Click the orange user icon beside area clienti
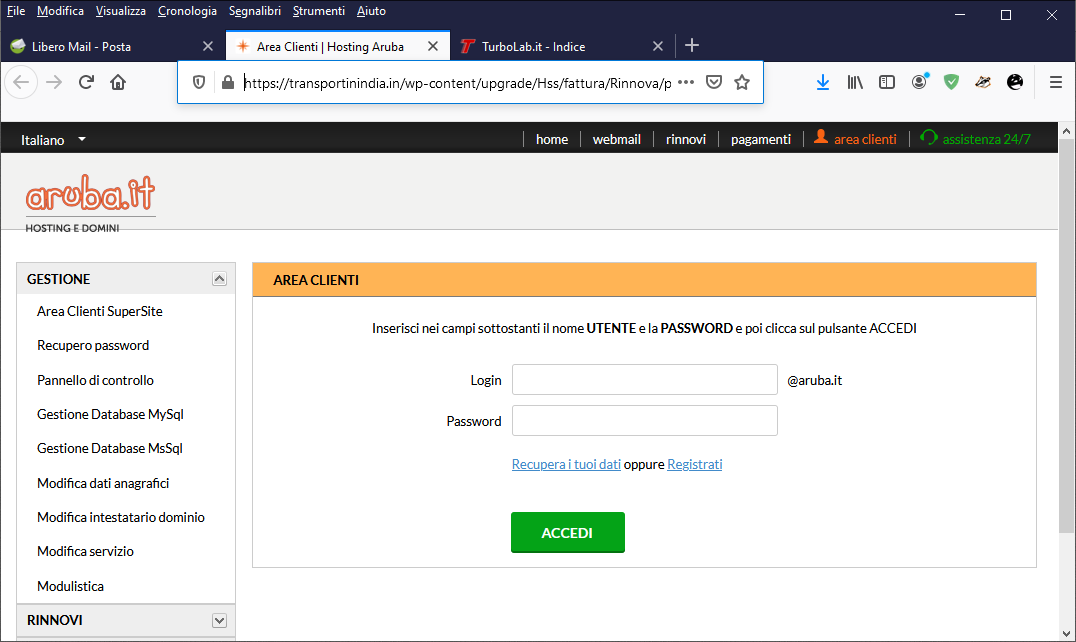The image size is (1076, 642). click(821, 137)
